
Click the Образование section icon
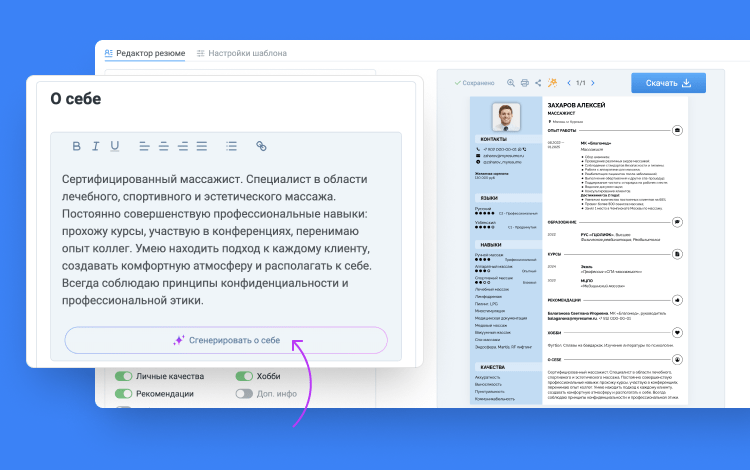(x=677, y=222)
